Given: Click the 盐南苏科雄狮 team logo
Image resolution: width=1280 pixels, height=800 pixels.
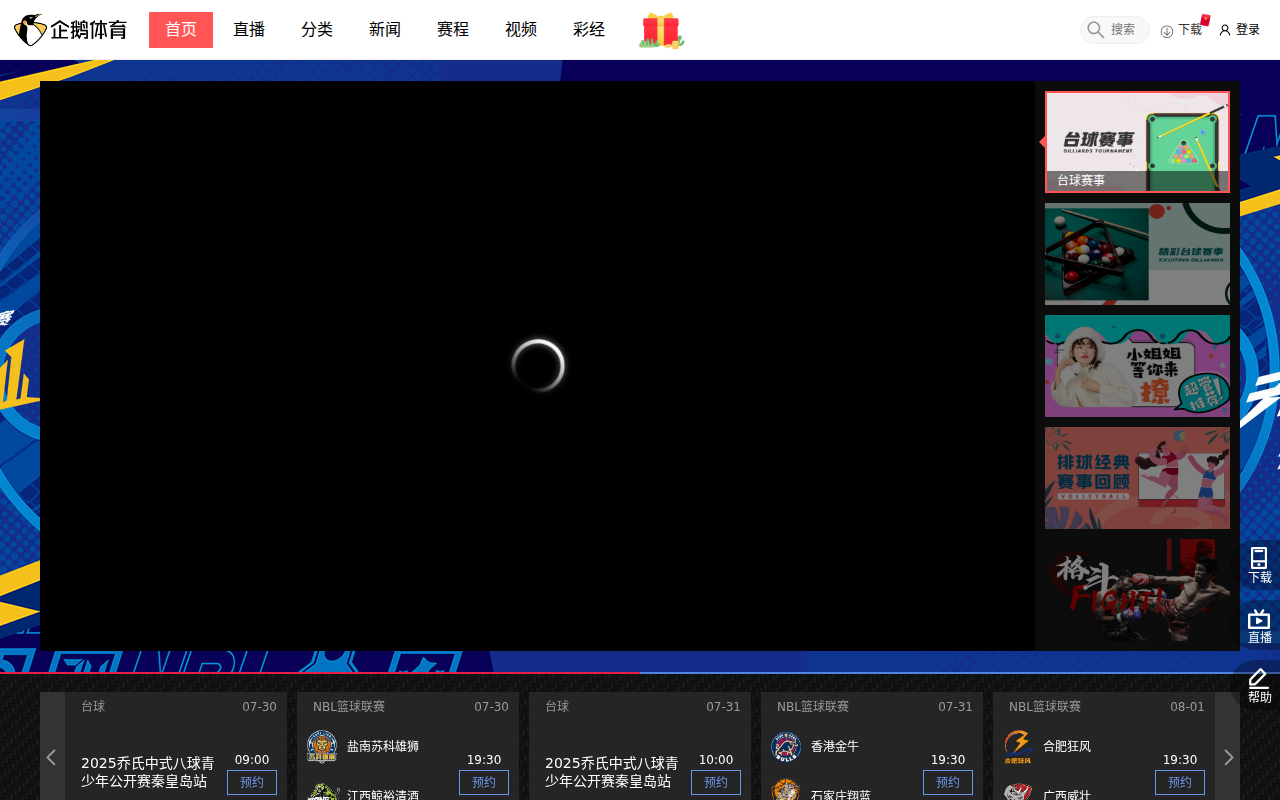Looking at the screenshot, I should [322, 747].
